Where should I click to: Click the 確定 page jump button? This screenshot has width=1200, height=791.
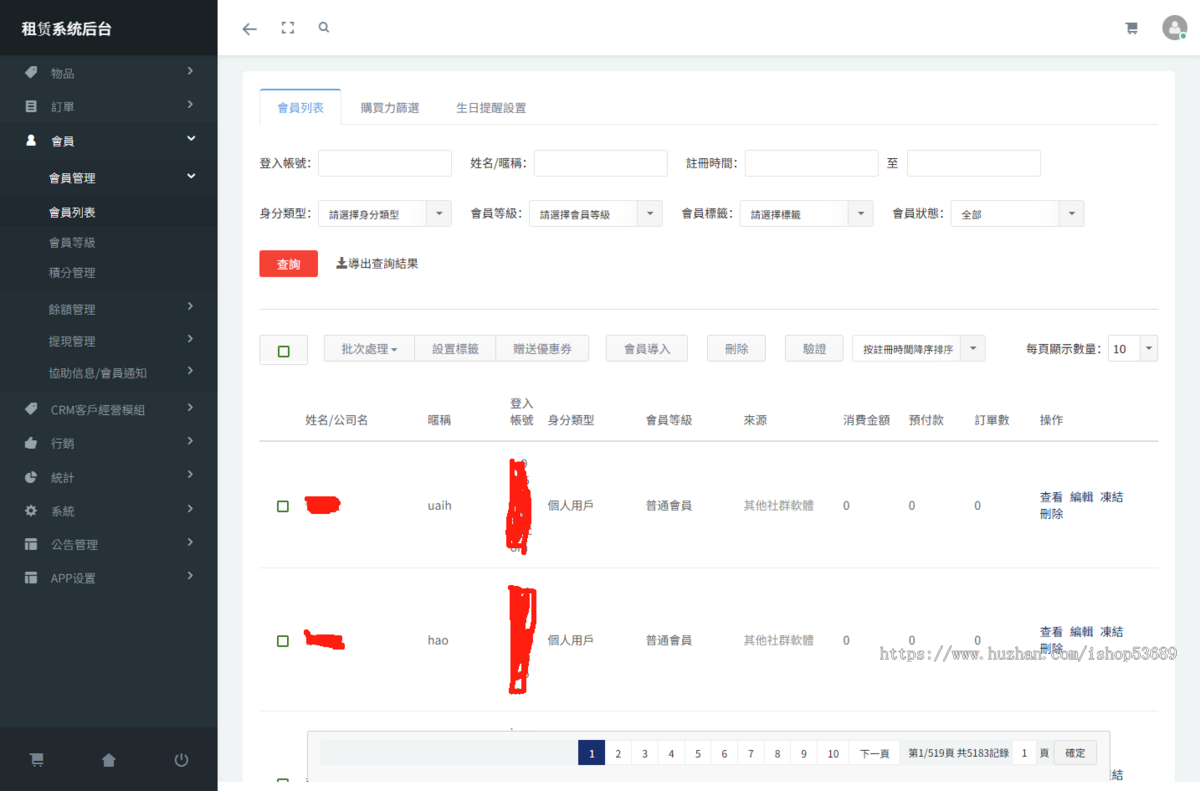(1075, 753)
